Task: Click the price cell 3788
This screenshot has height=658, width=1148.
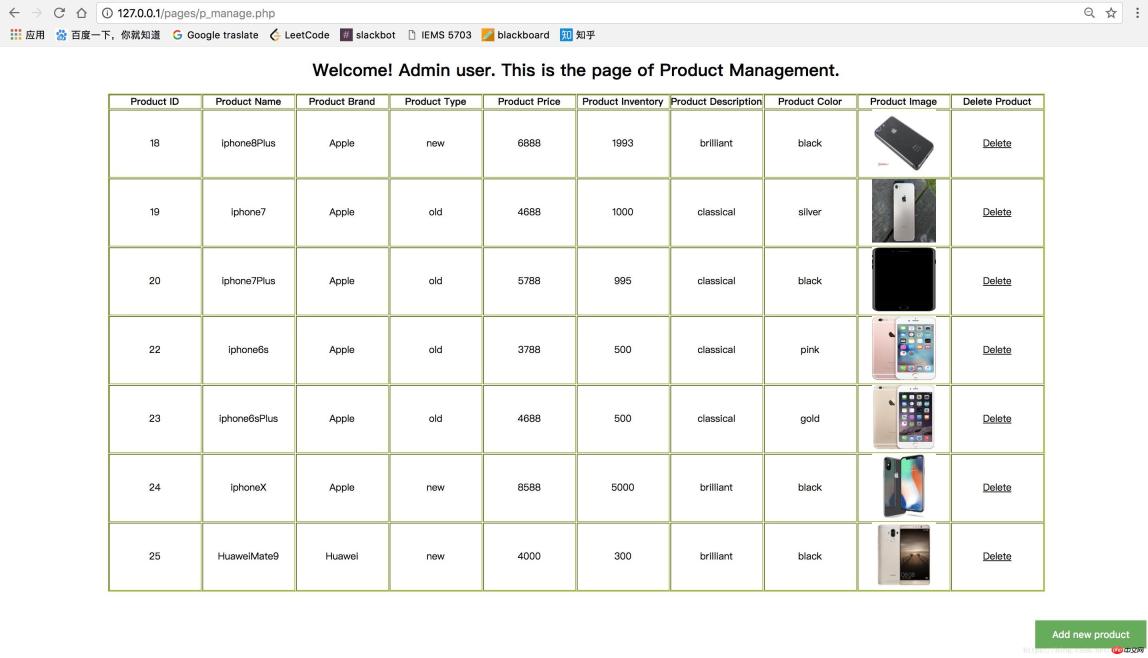Action: (529, 350)
